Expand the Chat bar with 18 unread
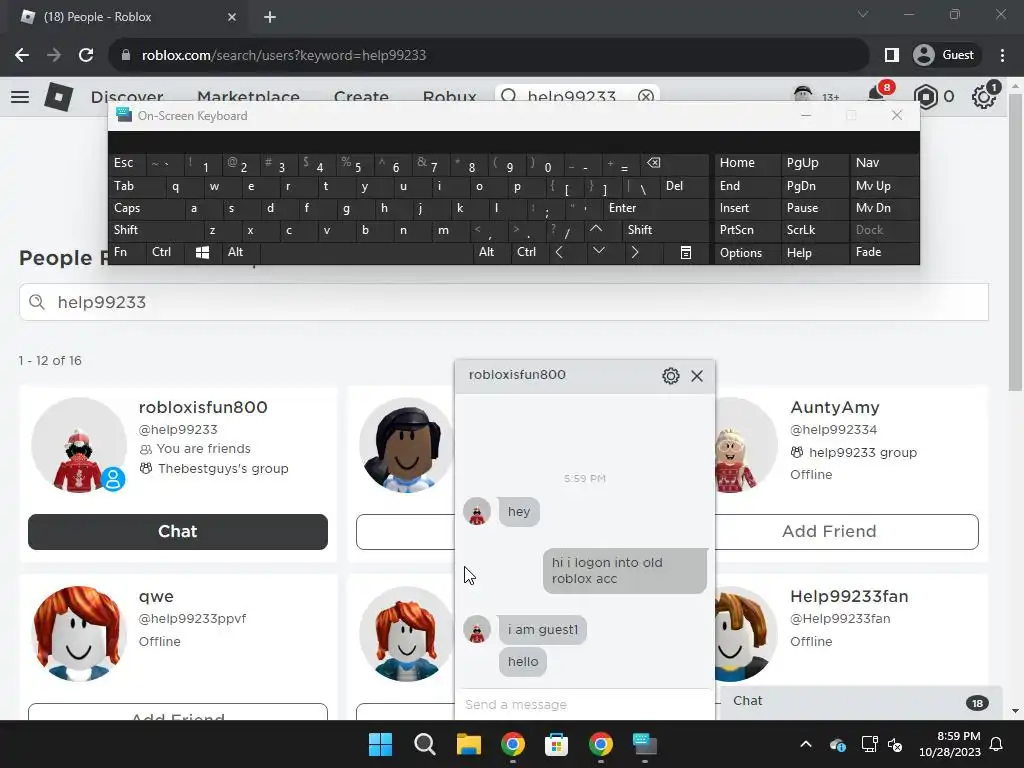The height and width of the screenshot is (768, 1024). point(859,701)
